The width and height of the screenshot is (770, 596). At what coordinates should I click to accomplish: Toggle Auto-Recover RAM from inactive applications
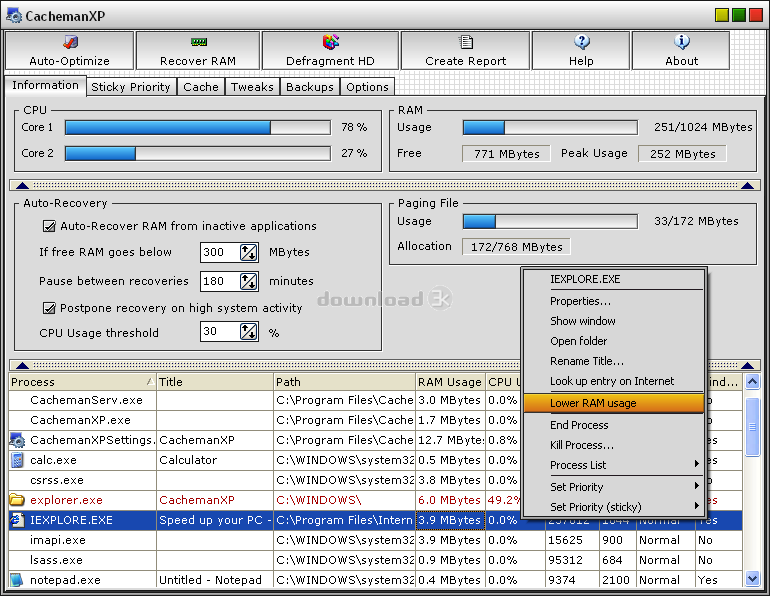pyautogui.click(x=49, y=226)
